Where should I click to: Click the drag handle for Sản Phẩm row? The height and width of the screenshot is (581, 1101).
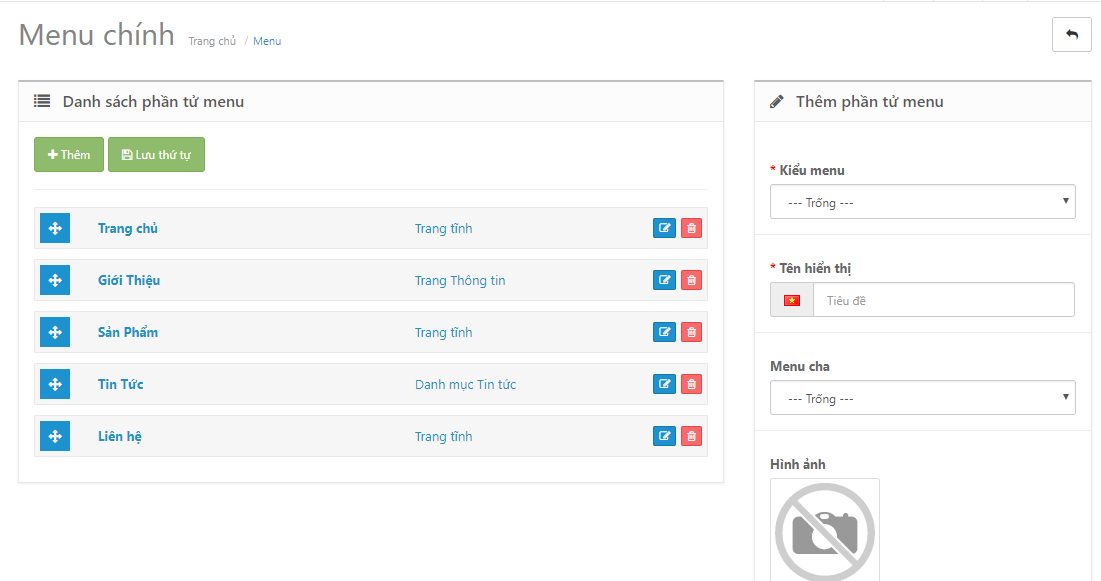pos(55,332)
